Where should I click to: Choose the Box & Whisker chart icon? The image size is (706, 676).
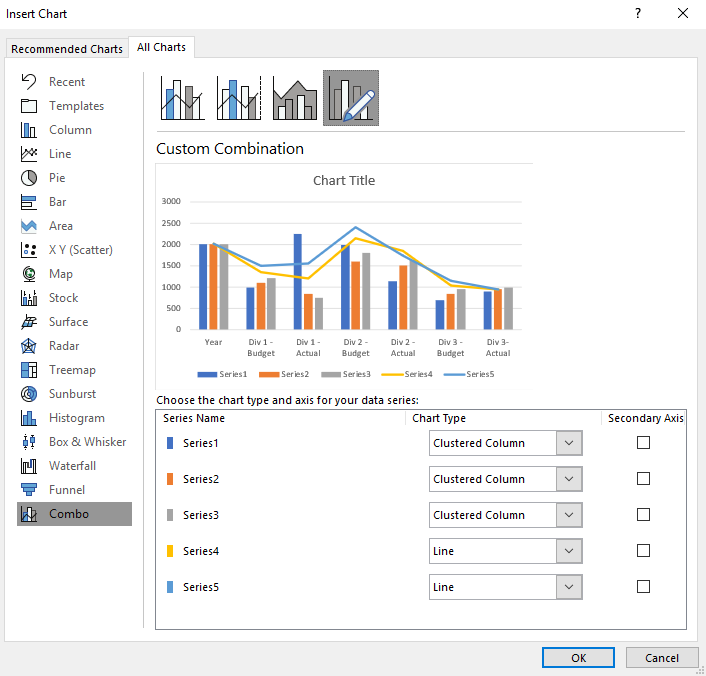[x=29, y=442]
